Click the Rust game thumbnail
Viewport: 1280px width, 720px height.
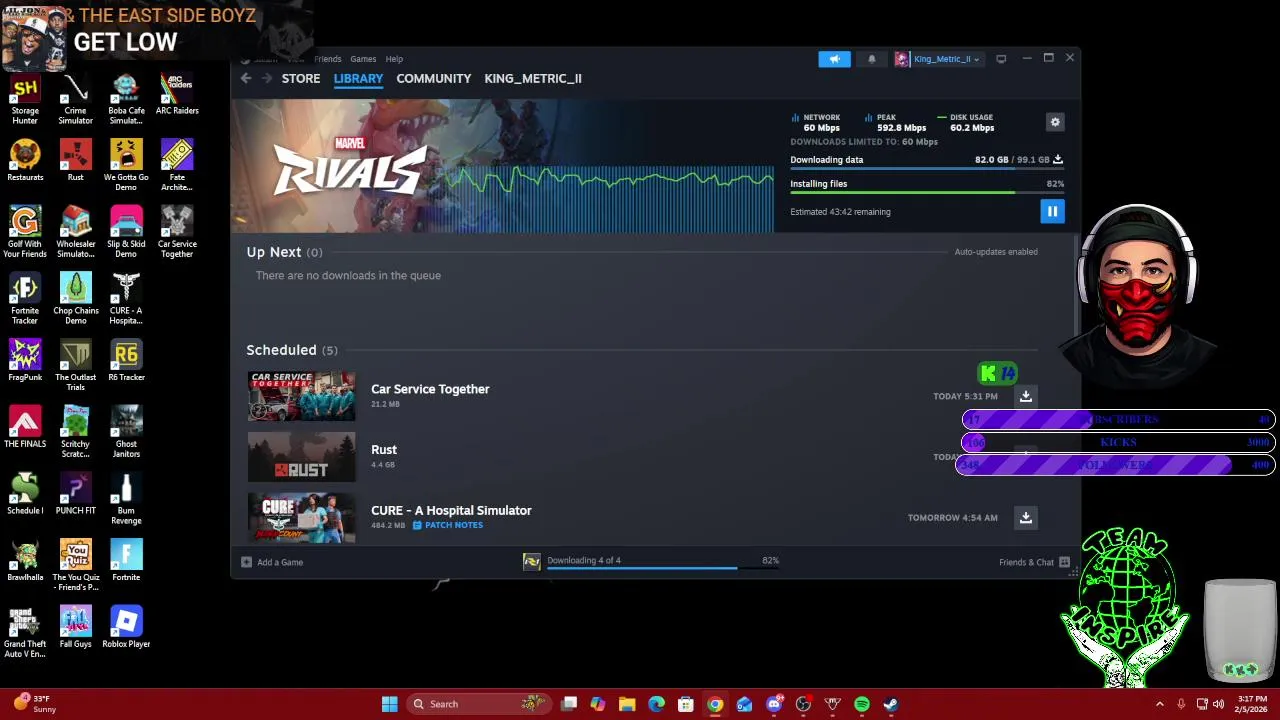click(301, 457)
